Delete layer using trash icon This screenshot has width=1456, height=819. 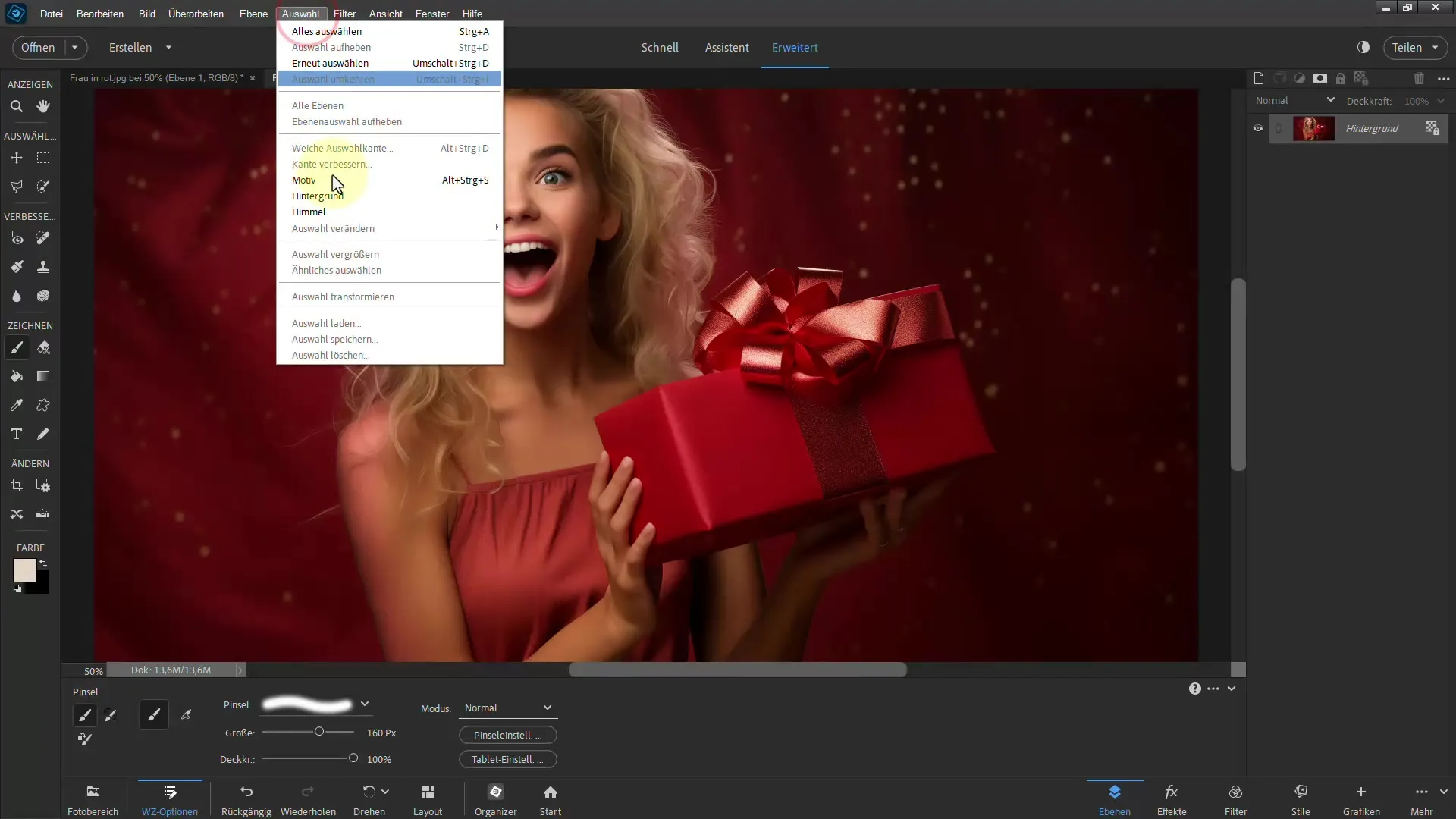click(1419, 78)
